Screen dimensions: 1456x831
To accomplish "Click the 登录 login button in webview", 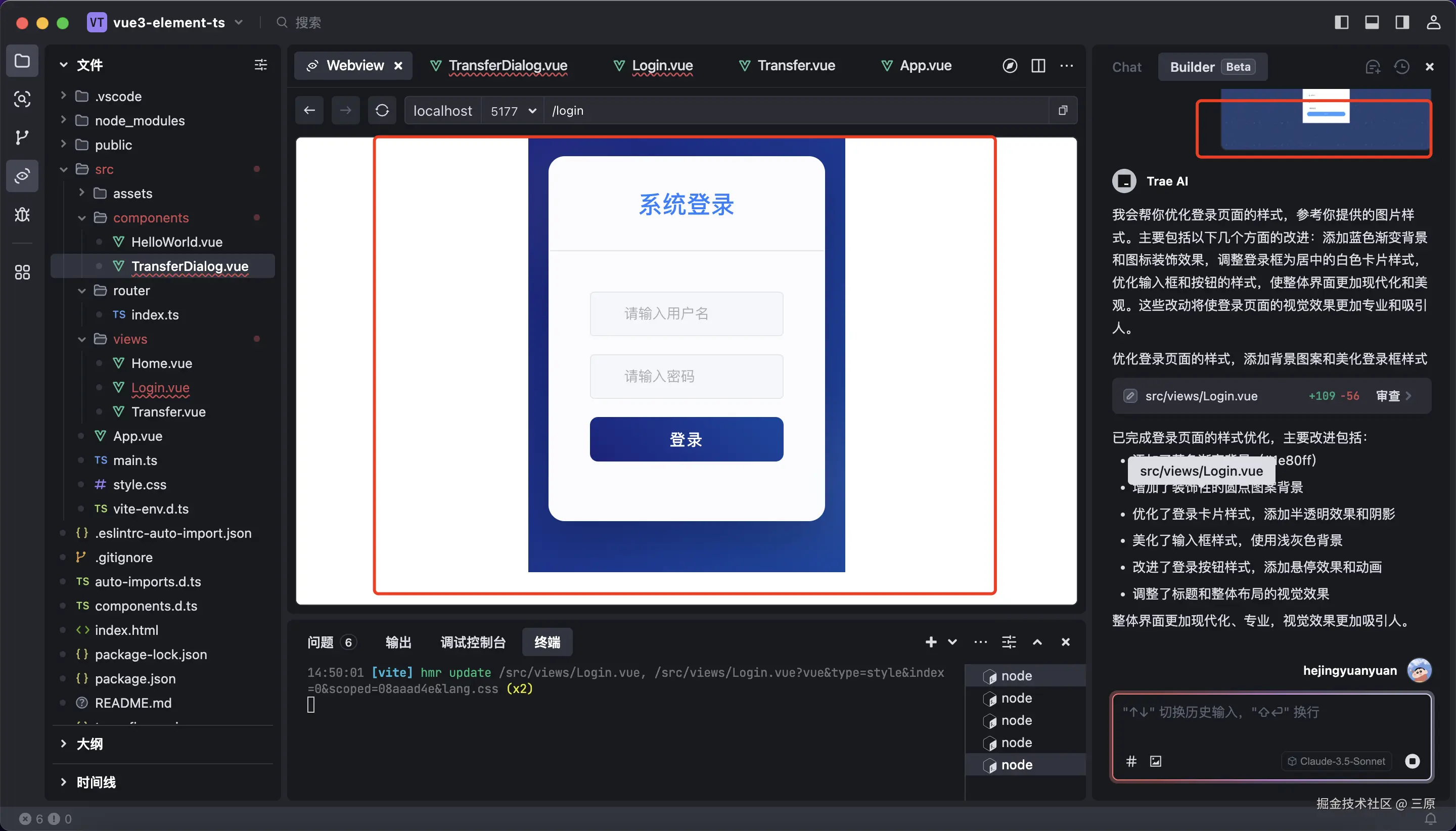I will click(x=686, y=439).
